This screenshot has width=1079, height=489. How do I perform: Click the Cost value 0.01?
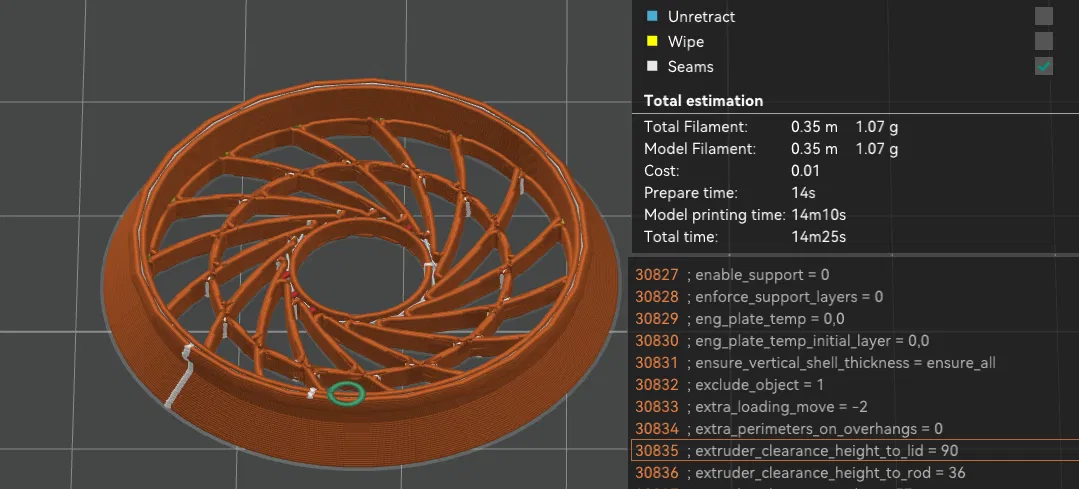pyautogui.click(x=805, y=171)
